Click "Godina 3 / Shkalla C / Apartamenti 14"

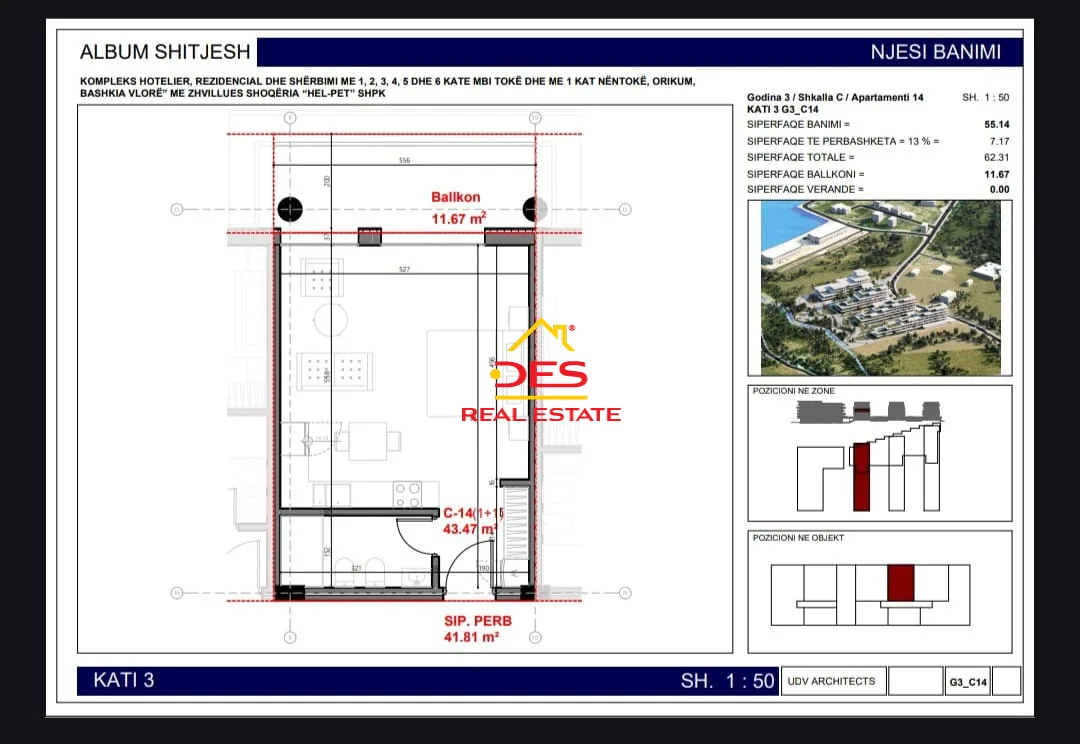835,97
